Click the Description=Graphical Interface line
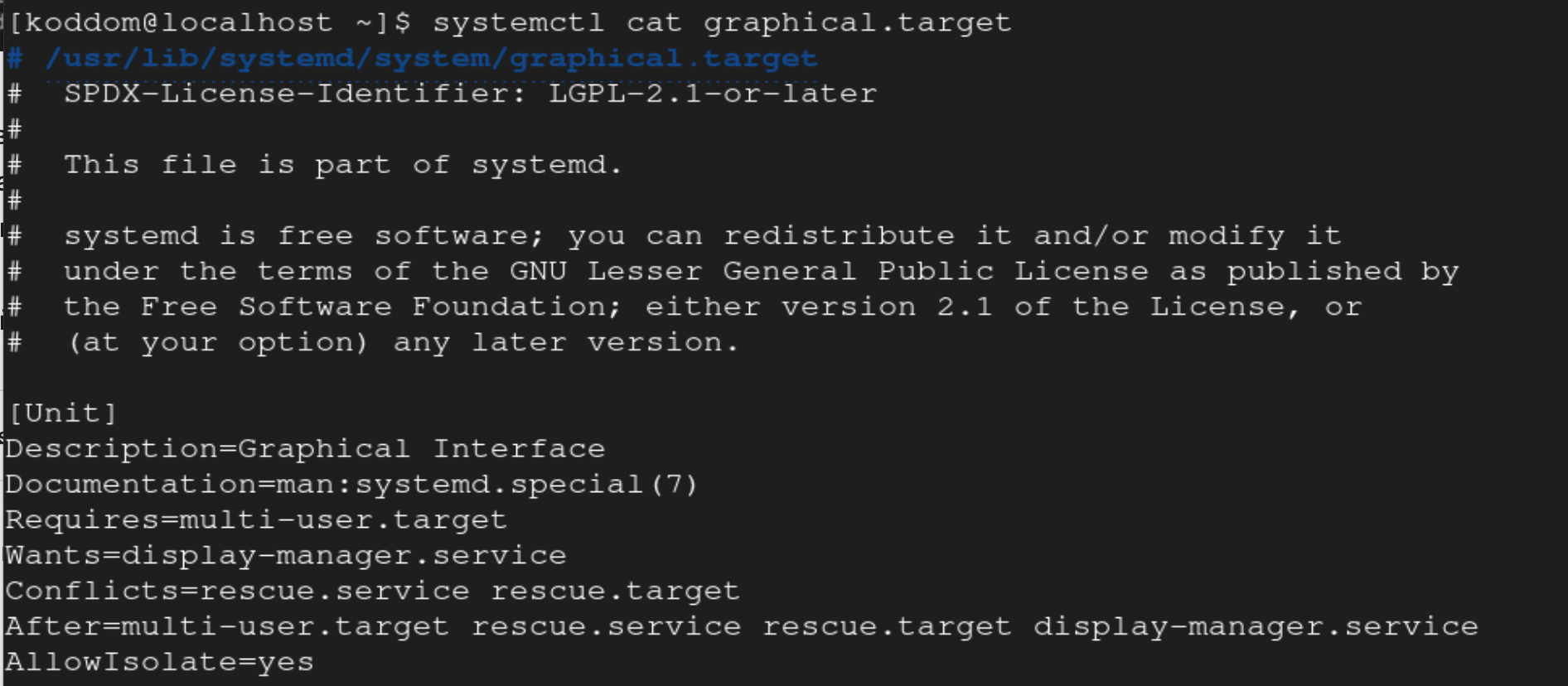 click(305, 449)
